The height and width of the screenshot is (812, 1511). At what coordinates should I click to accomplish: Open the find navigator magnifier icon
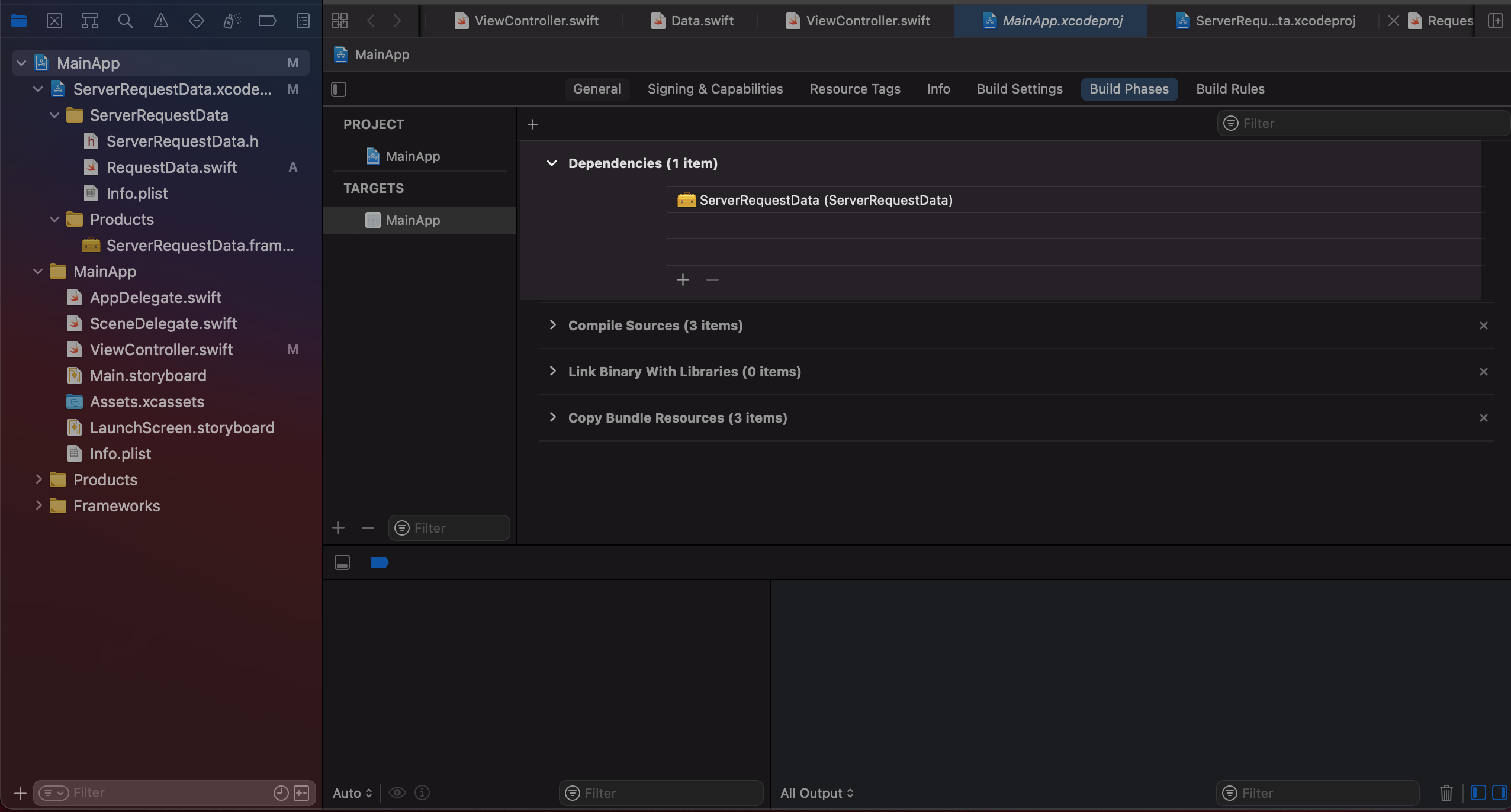pos(125,21)
